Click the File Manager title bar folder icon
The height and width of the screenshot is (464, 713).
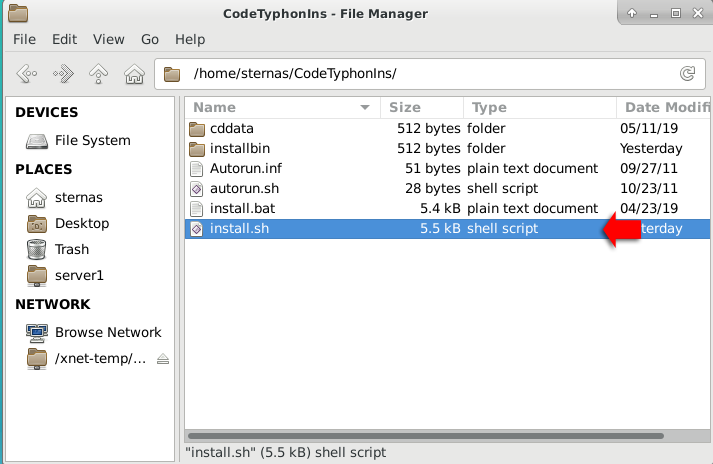18,13
